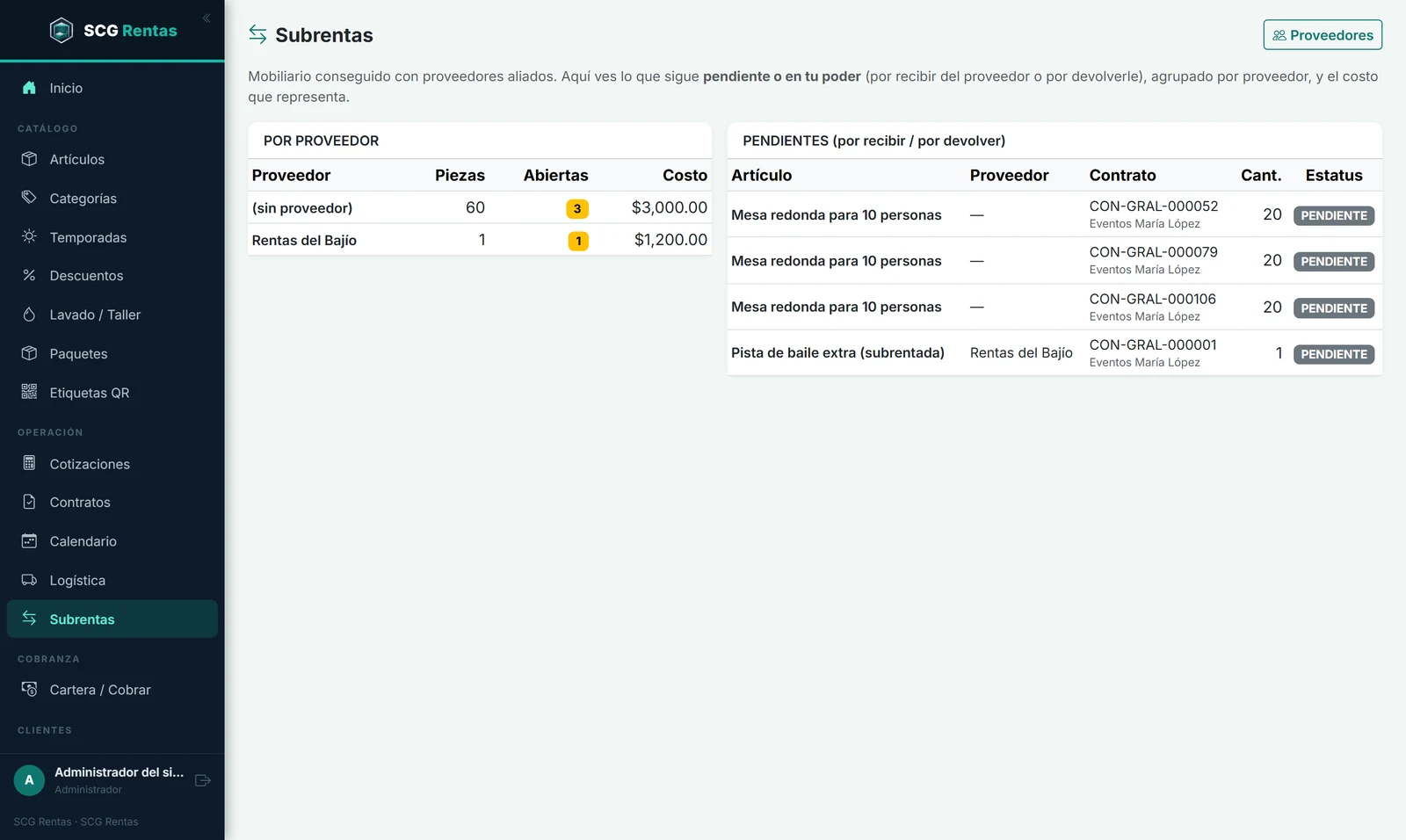1406x840 pixels.
Task: Click the Cartera / Cobrar wallet icon
Action: (29, 690)
